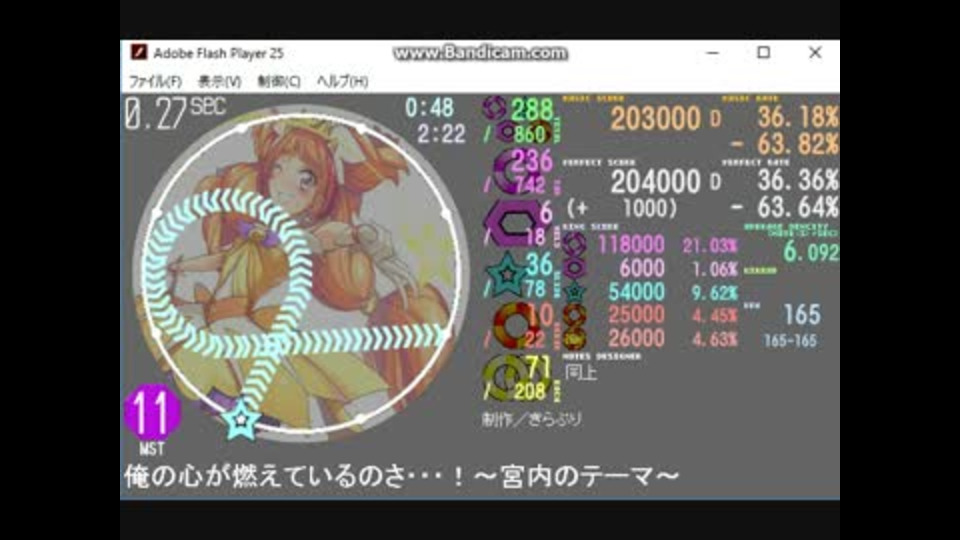Click the orange score value 203000
This screenshot has width=960, height=540.
pyautogui.click(x=655, y=119)
